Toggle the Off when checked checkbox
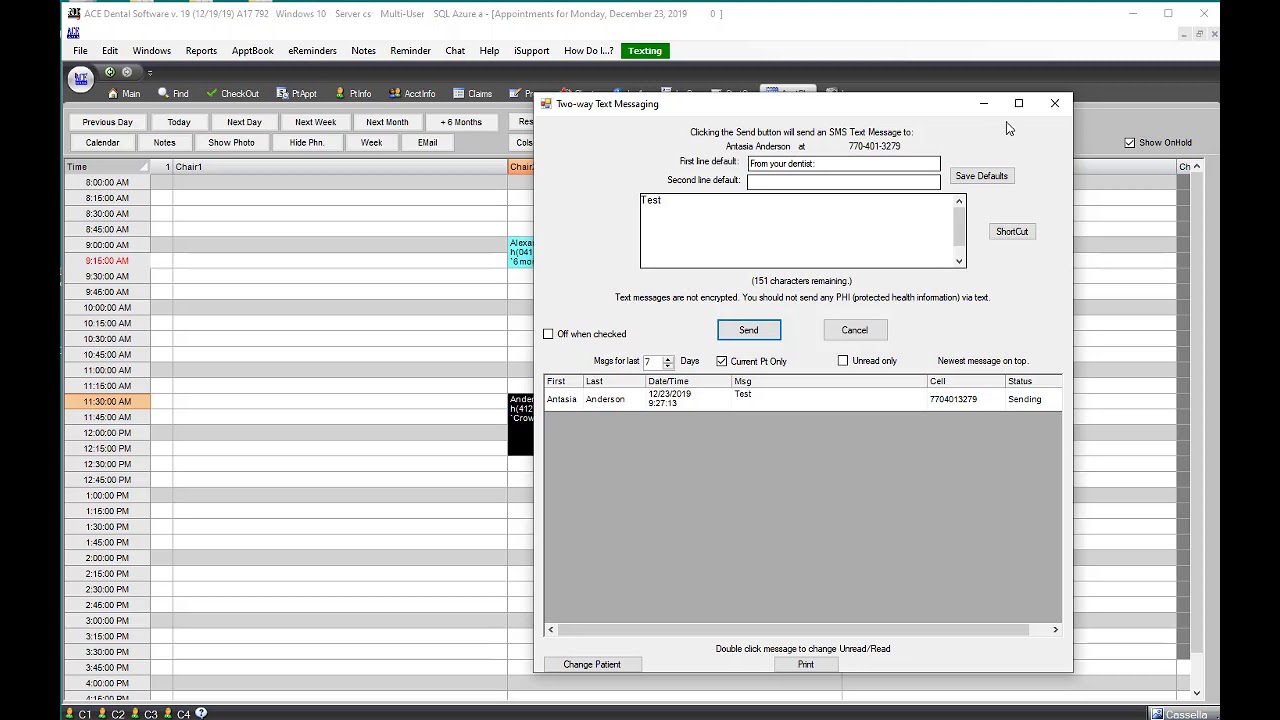 548,334
